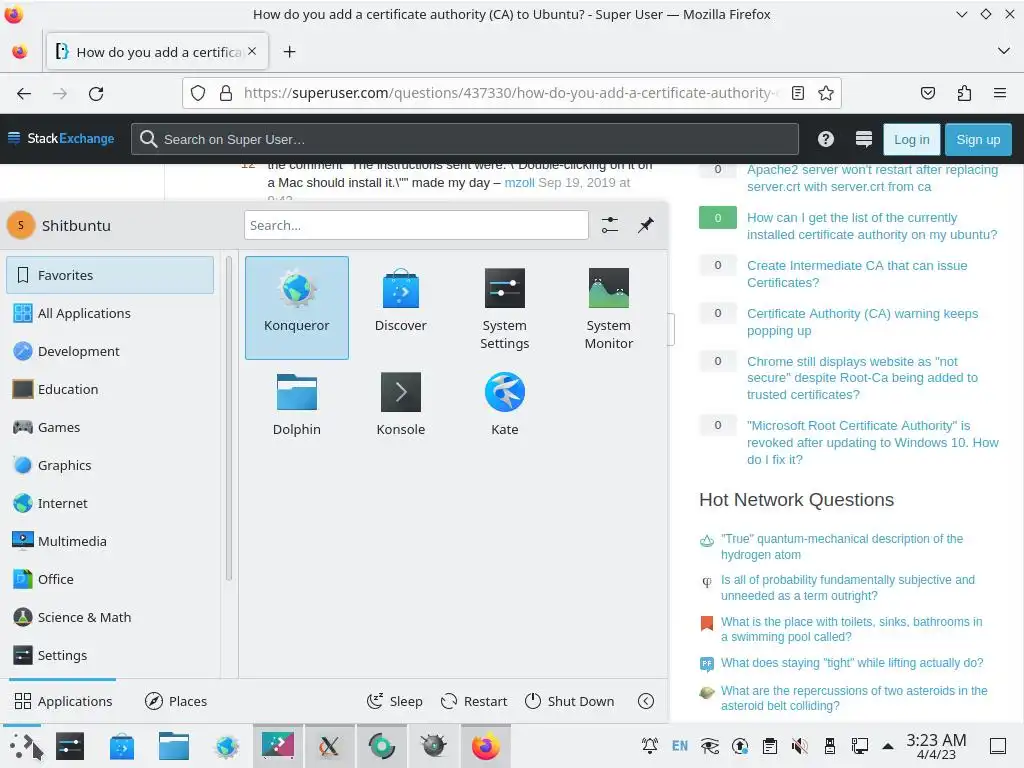This screenshot has width=1024, height=768.
Task: Open Firefox tracking protection shield
Action: 198,93
